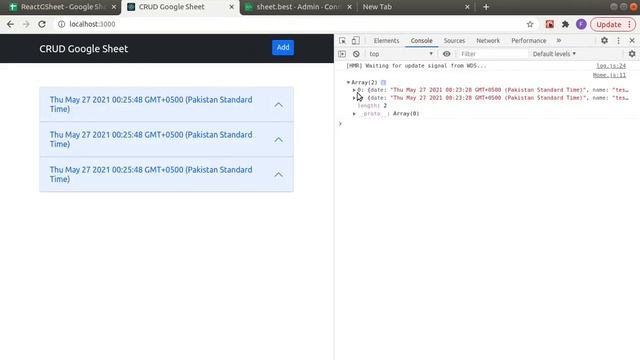Bookmark this page with the star icon
640x360 pixels.
point(530,24)
